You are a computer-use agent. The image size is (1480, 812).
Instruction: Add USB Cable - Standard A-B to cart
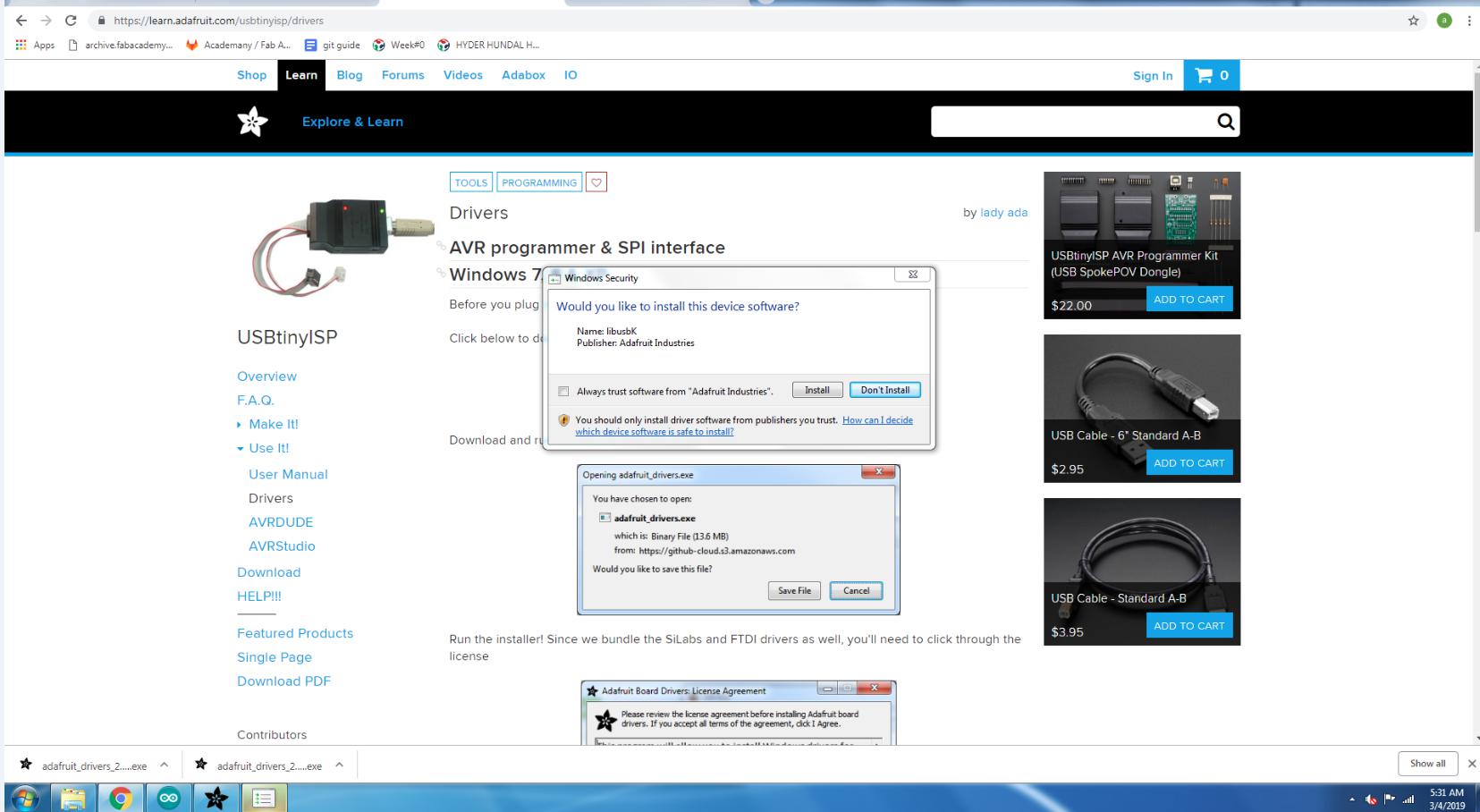tap(1188, 626)
